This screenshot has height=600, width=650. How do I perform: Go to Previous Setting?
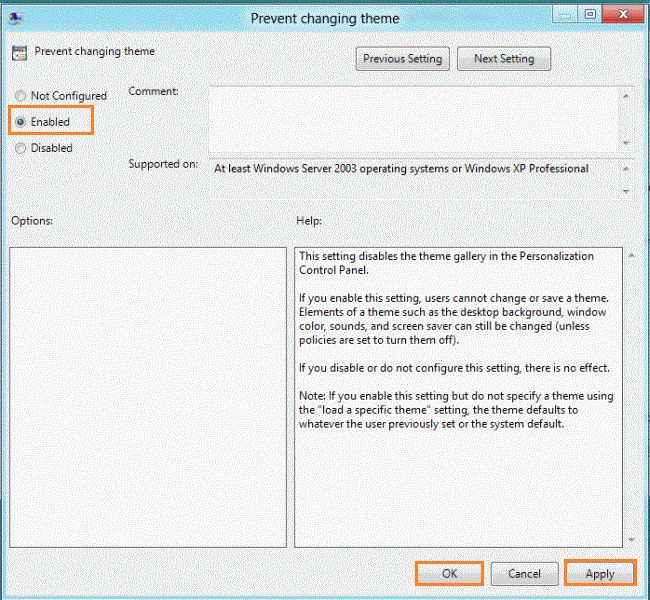[403, 59]
